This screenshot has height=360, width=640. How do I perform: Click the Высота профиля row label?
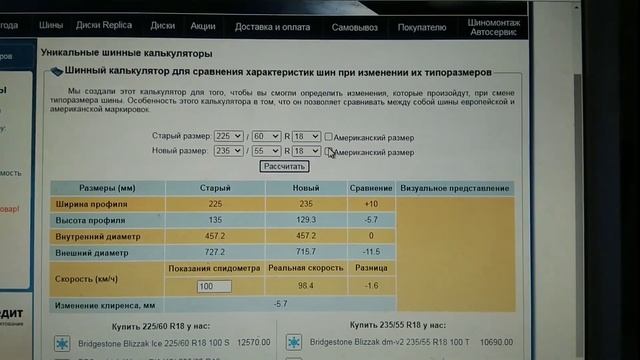pos(90,220)
